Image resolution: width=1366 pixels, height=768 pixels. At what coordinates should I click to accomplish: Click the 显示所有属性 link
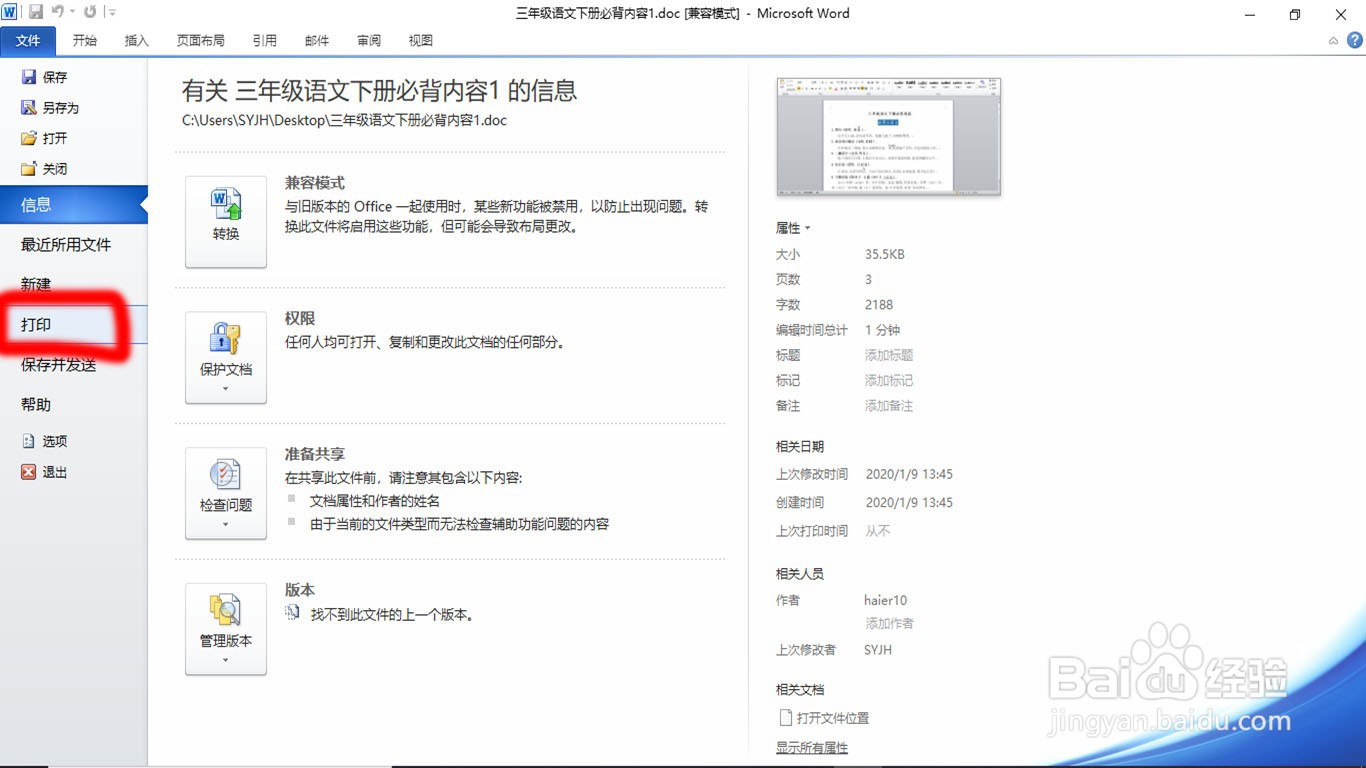(811, 746)
